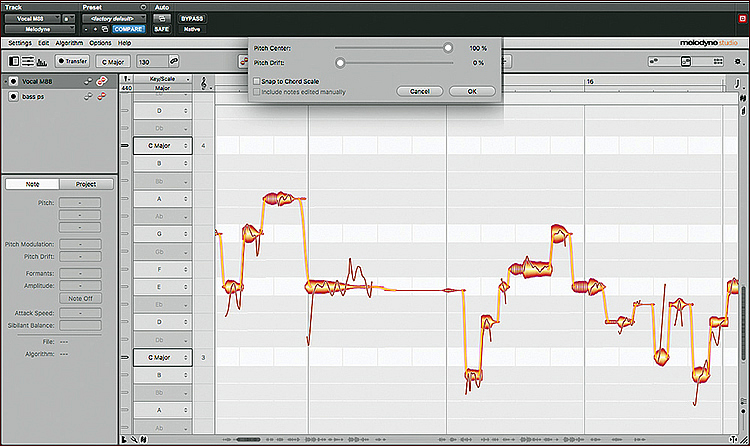Click the red link icon on Vocal M88
The width and height of the screenshot is (750, 446).
(101, 81)
